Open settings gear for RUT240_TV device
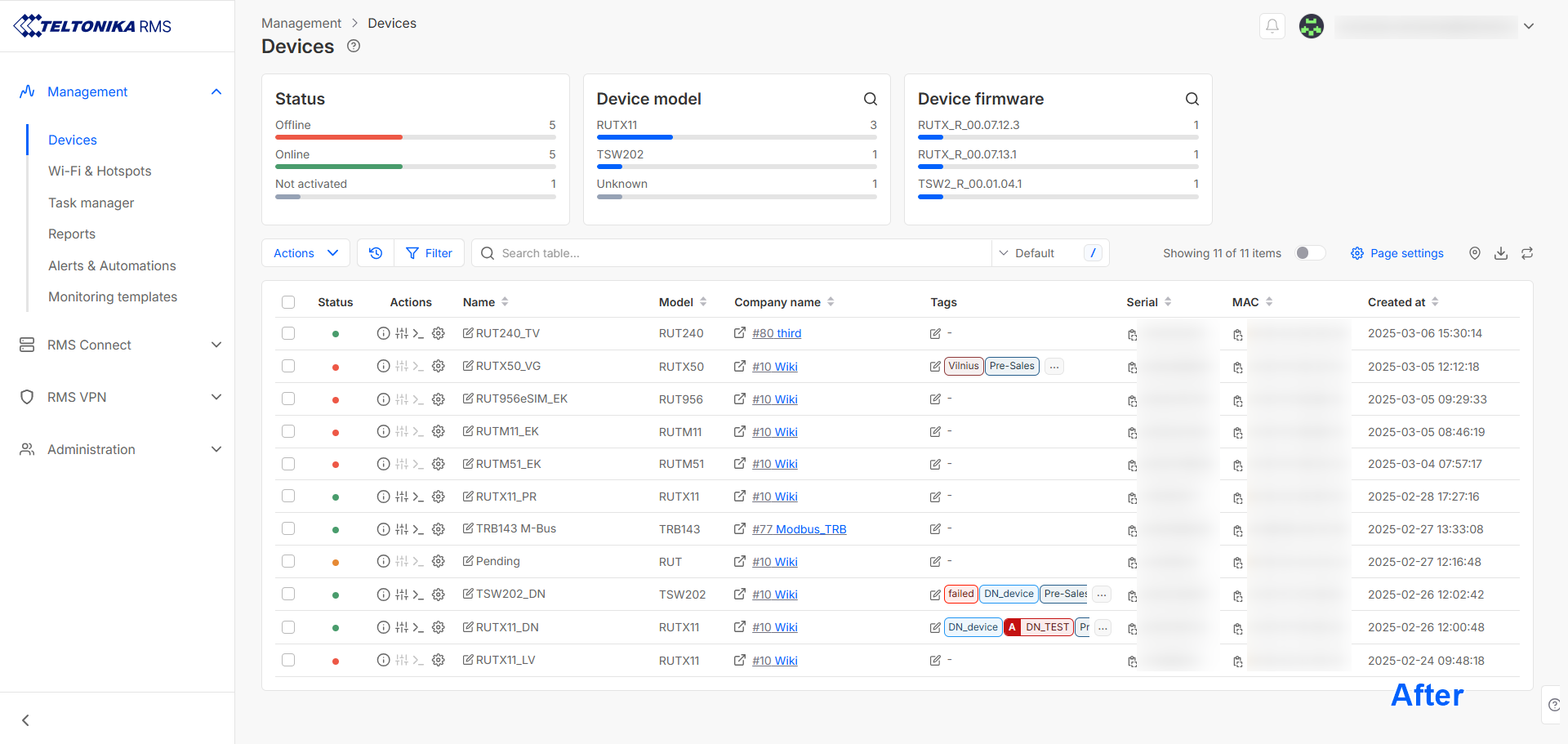The width and height of the screenshot is (1568, 744). 439,333
